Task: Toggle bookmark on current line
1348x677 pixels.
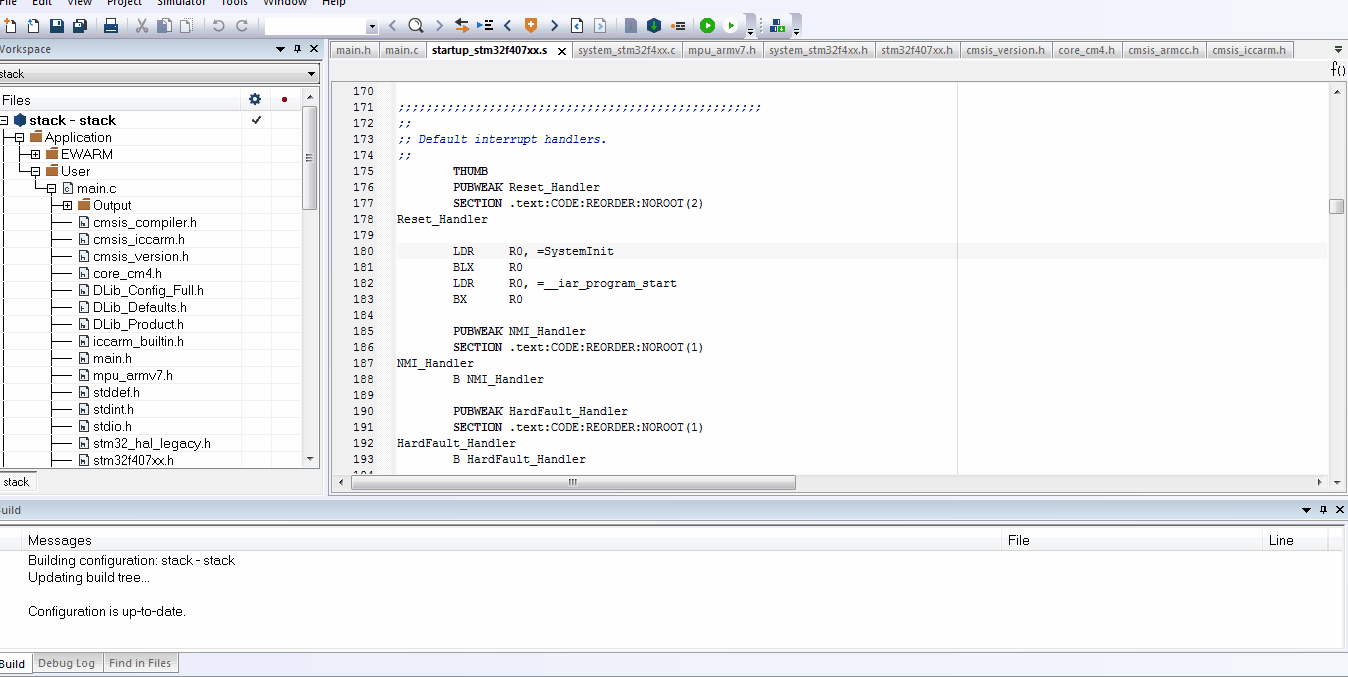Action: (531, 25)
